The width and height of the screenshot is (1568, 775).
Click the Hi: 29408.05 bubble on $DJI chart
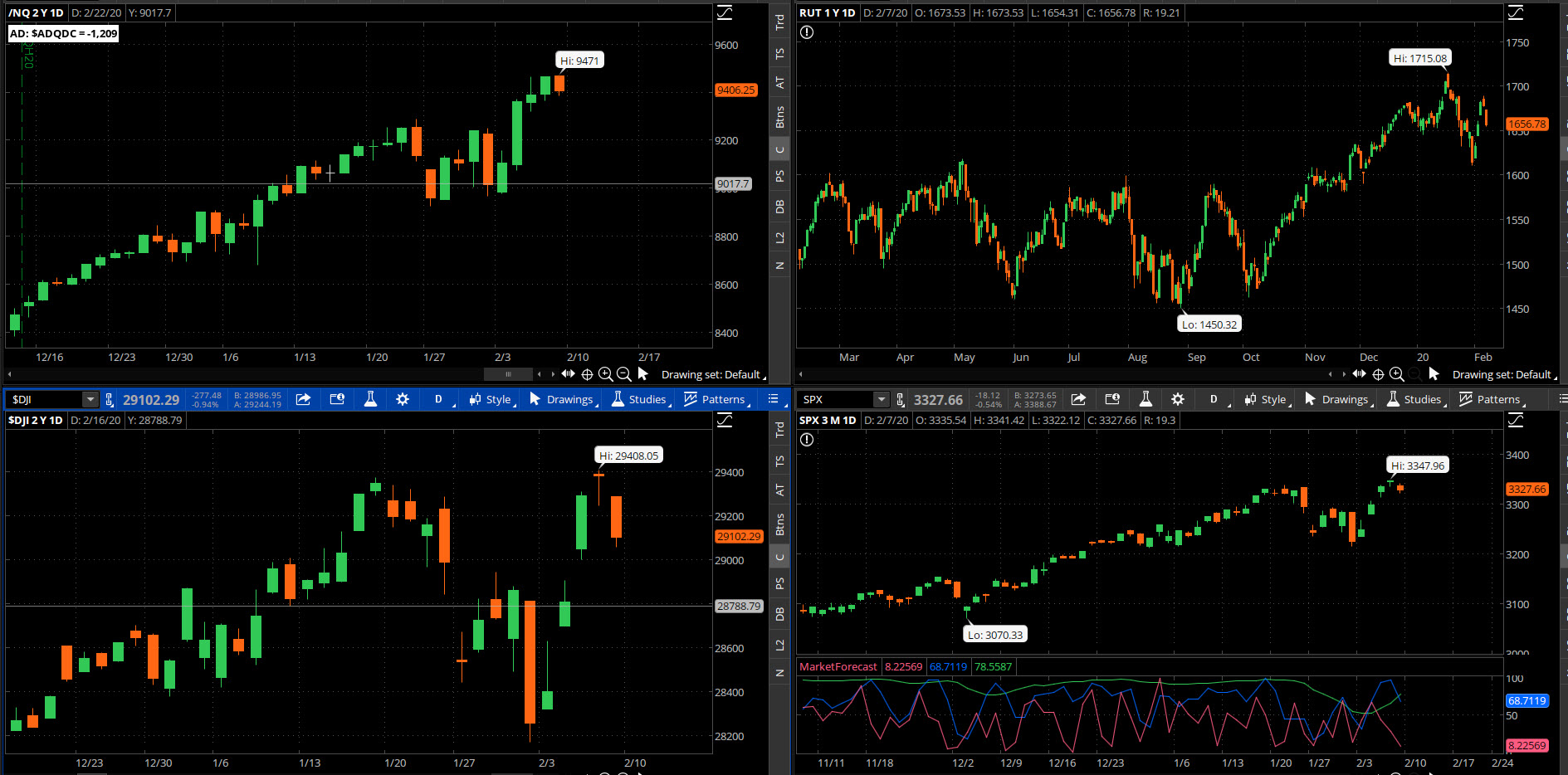(x=629, y=456)
